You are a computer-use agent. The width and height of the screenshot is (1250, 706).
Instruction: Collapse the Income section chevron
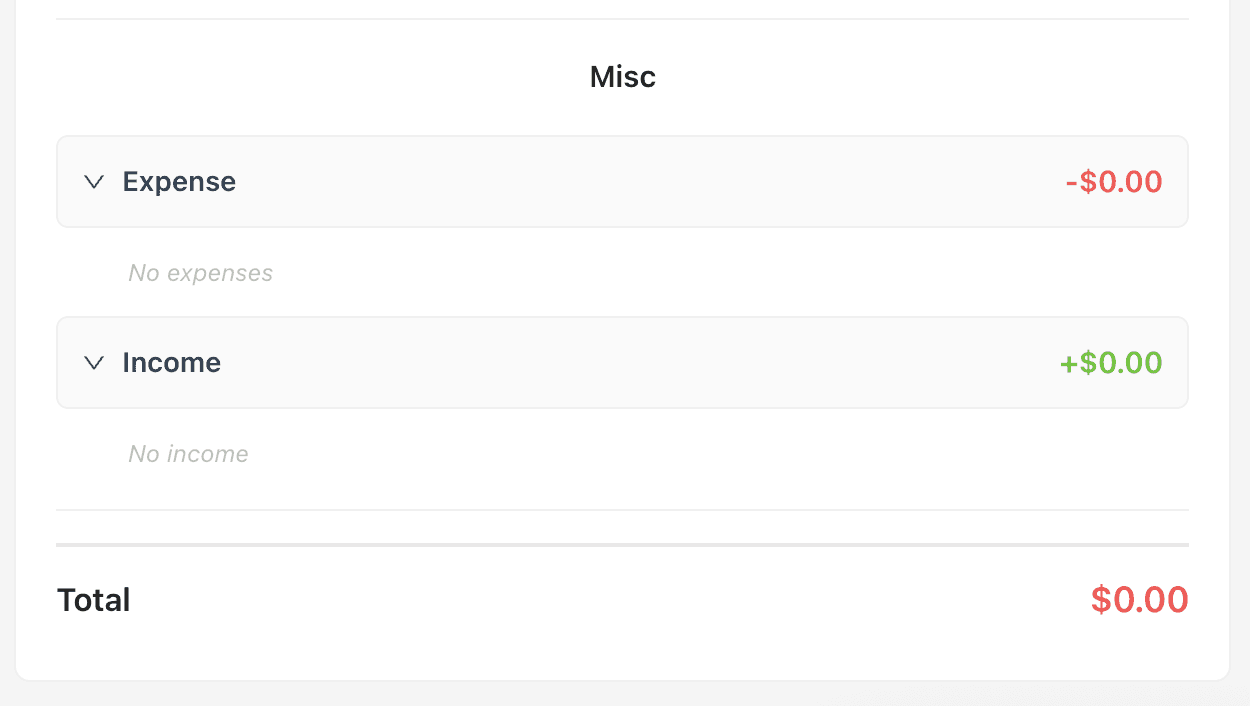94,363
